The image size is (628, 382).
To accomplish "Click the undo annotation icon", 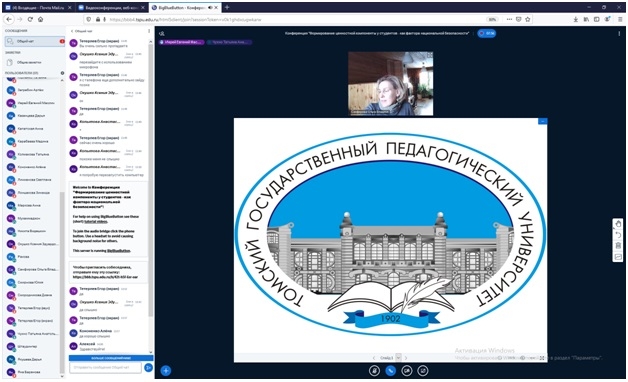I will tap(618, 235).
